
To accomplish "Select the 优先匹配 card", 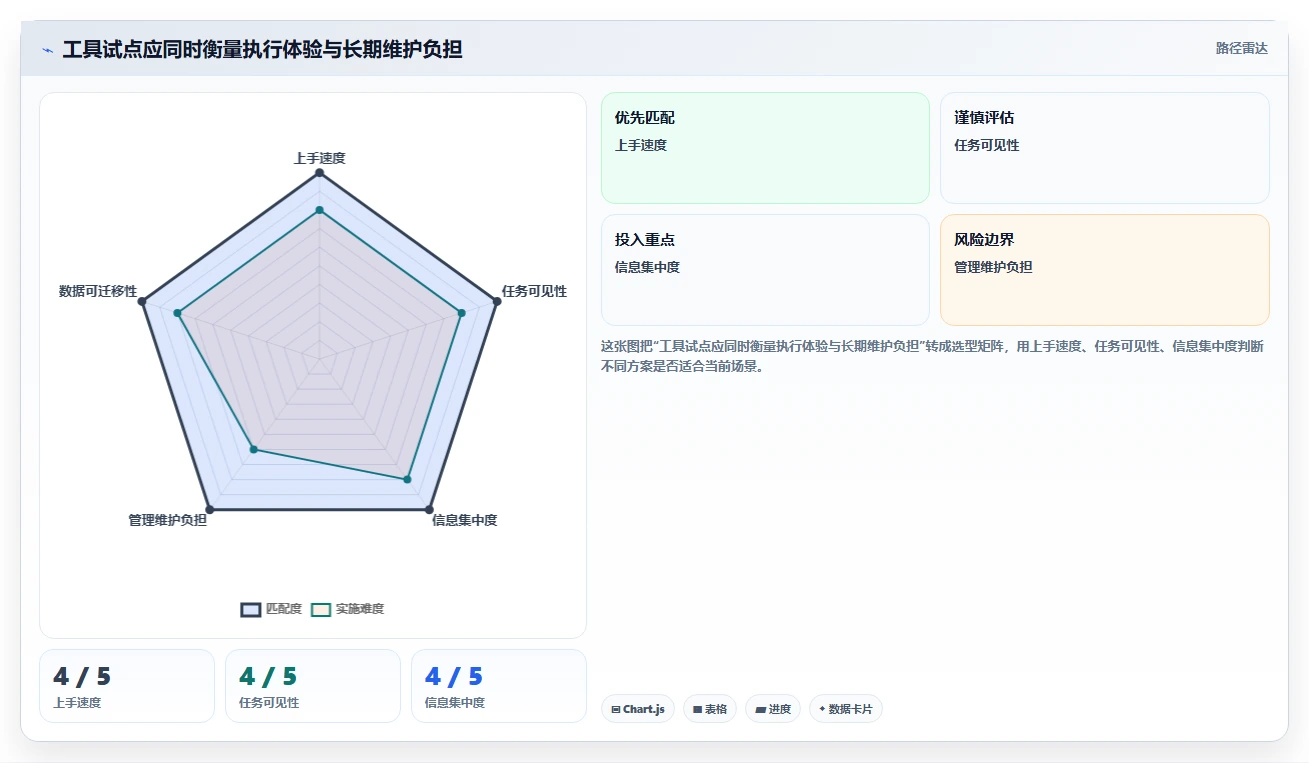I will (x=765, y=148).
